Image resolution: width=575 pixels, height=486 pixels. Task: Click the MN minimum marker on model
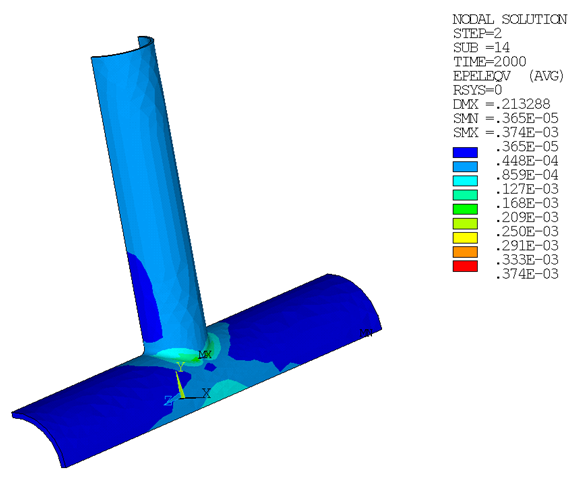tap(366, 333)
